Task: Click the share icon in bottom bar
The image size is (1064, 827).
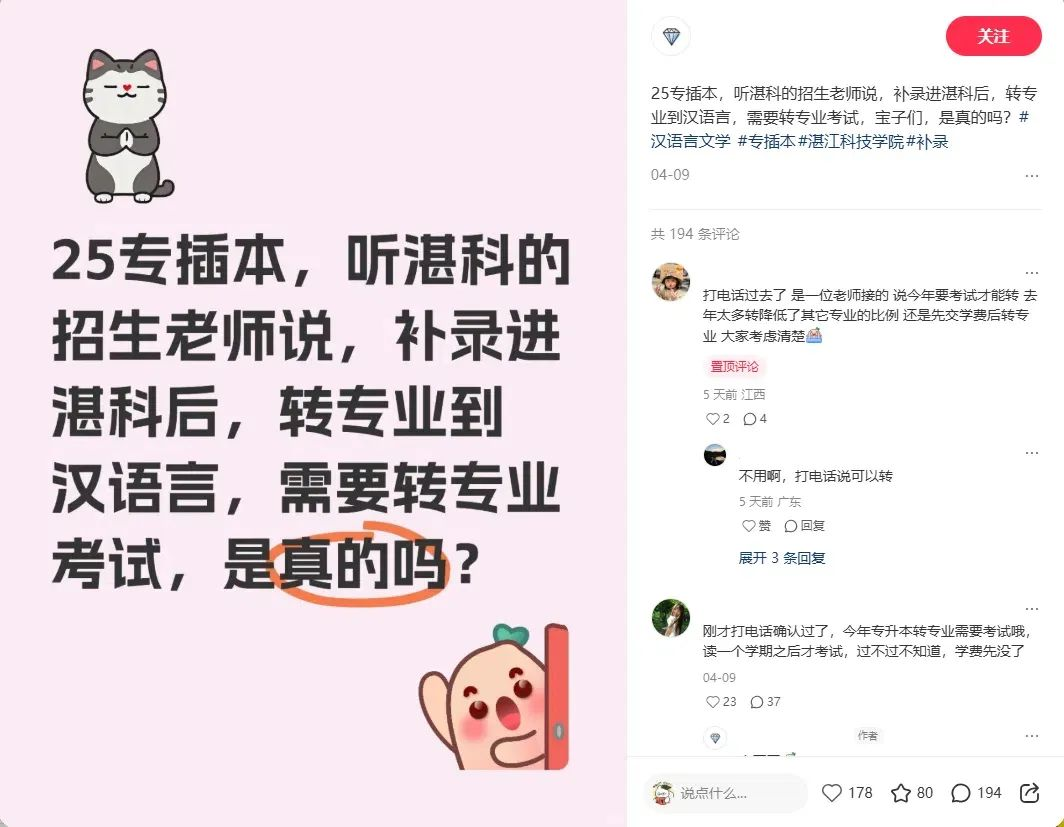Action: [1029, 792]
